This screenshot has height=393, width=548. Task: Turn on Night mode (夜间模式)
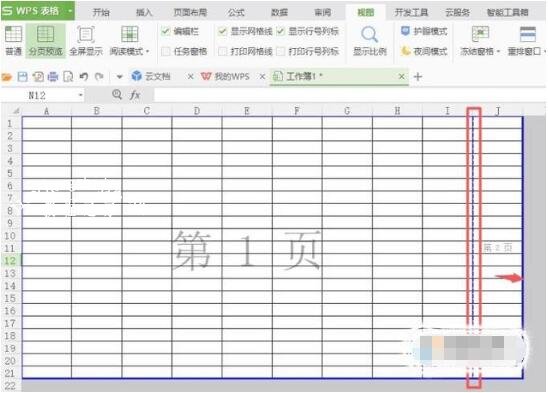click(x=424, y=51)
